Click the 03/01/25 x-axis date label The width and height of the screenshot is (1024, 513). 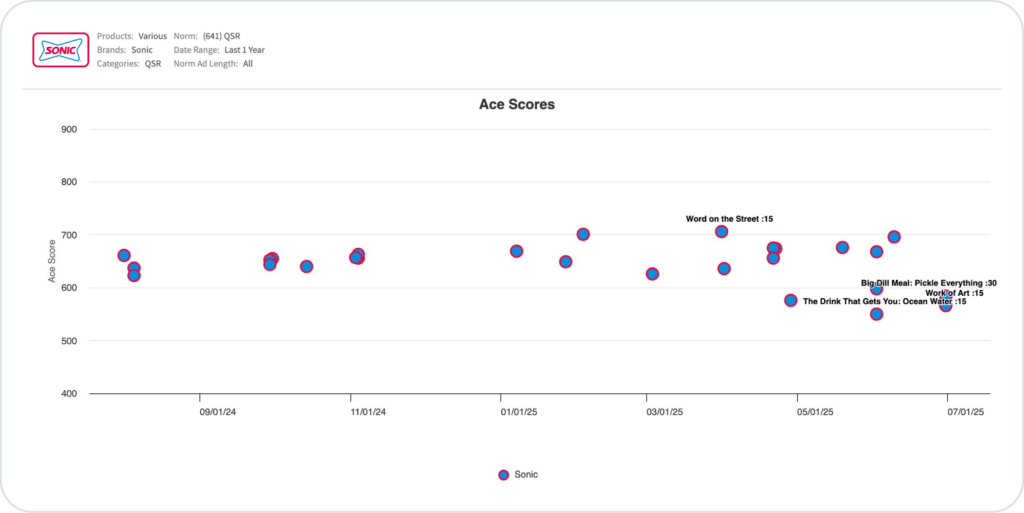point(665,412)
